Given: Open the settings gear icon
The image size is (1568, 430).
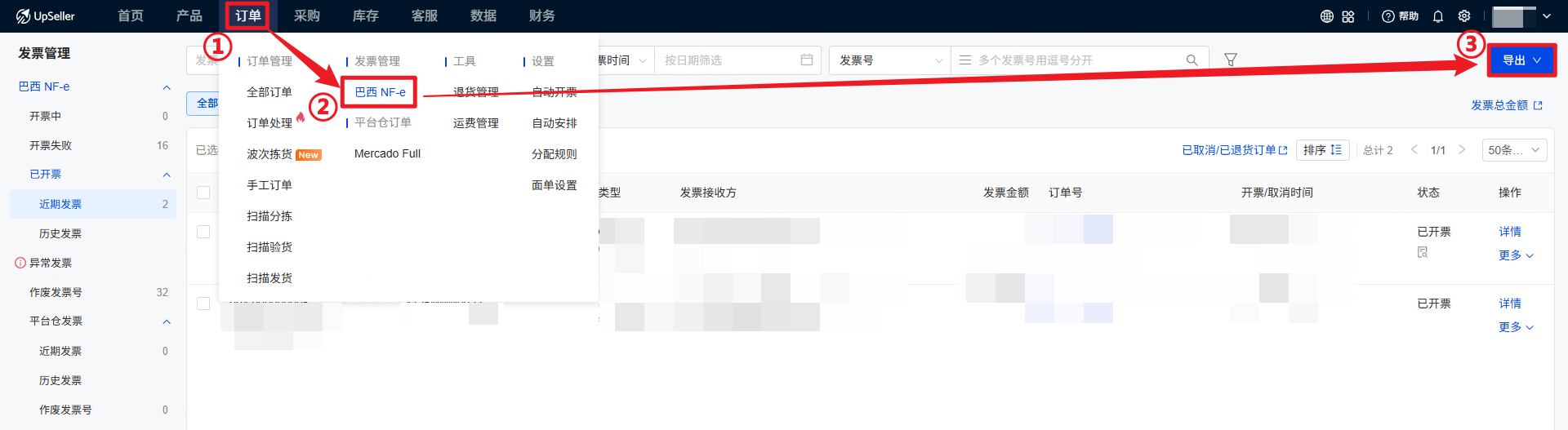Looking at the screenshot, I should click(1464, 16).
